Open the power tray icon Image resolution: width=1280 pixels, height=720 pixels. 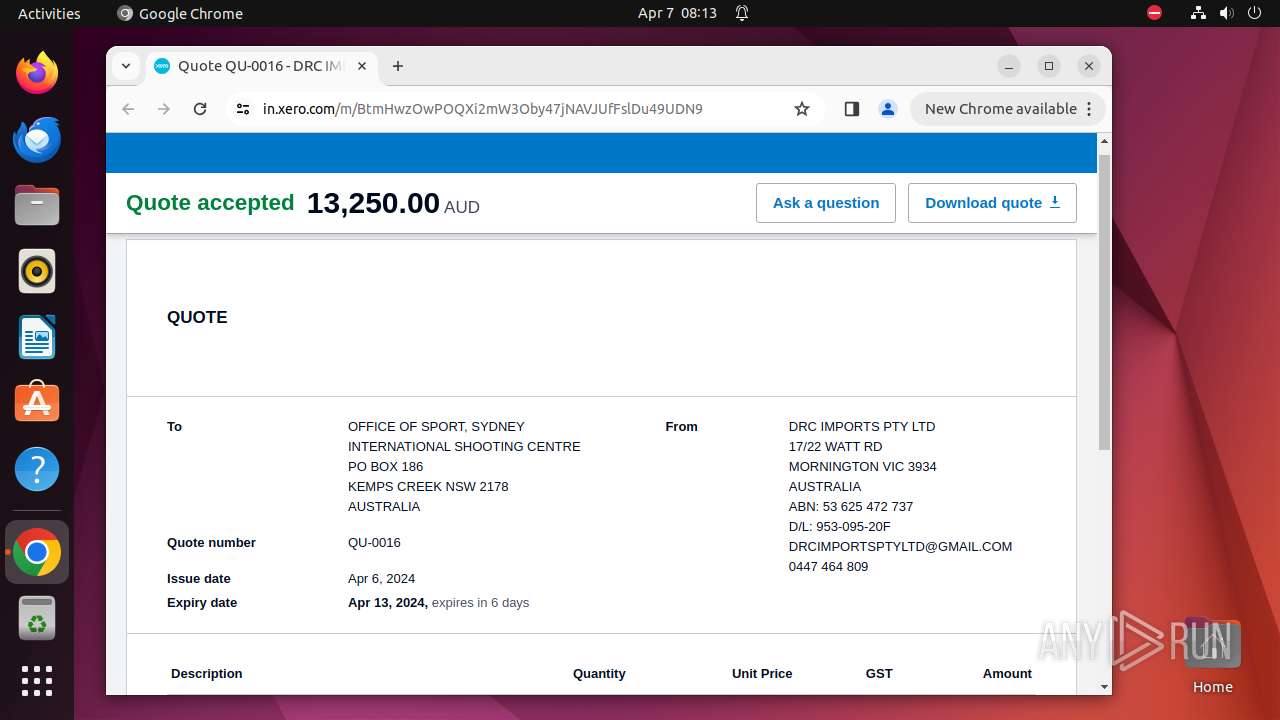[1255, 13]
